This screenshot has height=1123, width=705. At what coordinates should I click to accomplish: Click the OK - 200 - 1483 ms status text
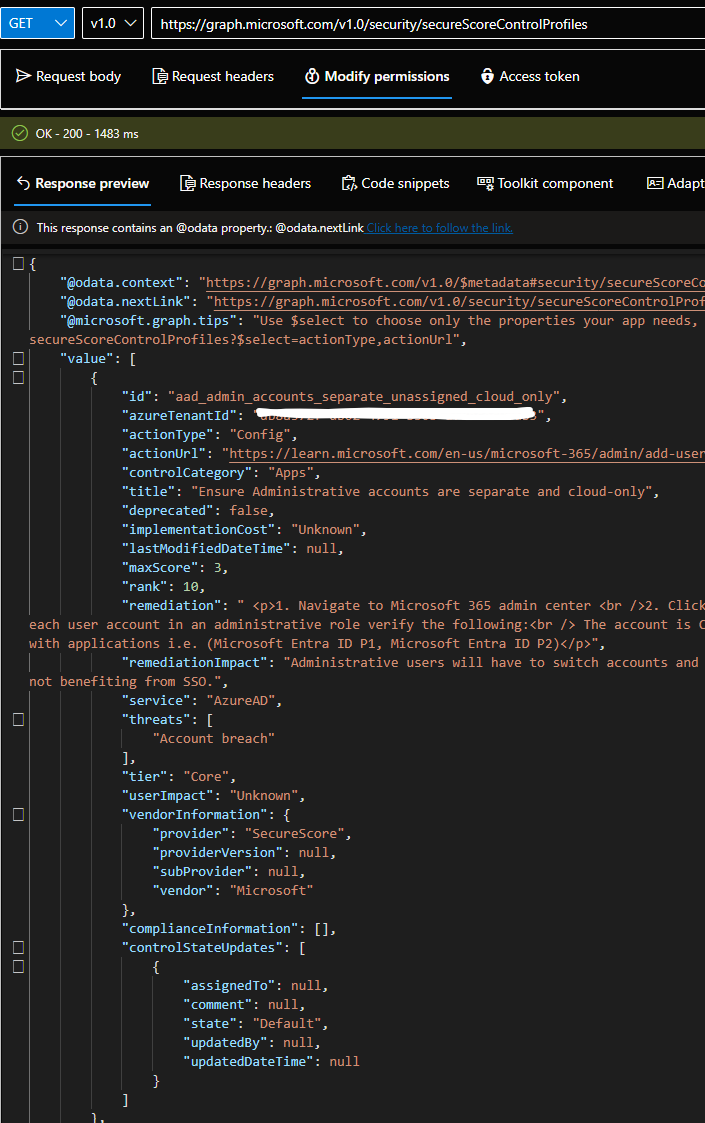87,134
